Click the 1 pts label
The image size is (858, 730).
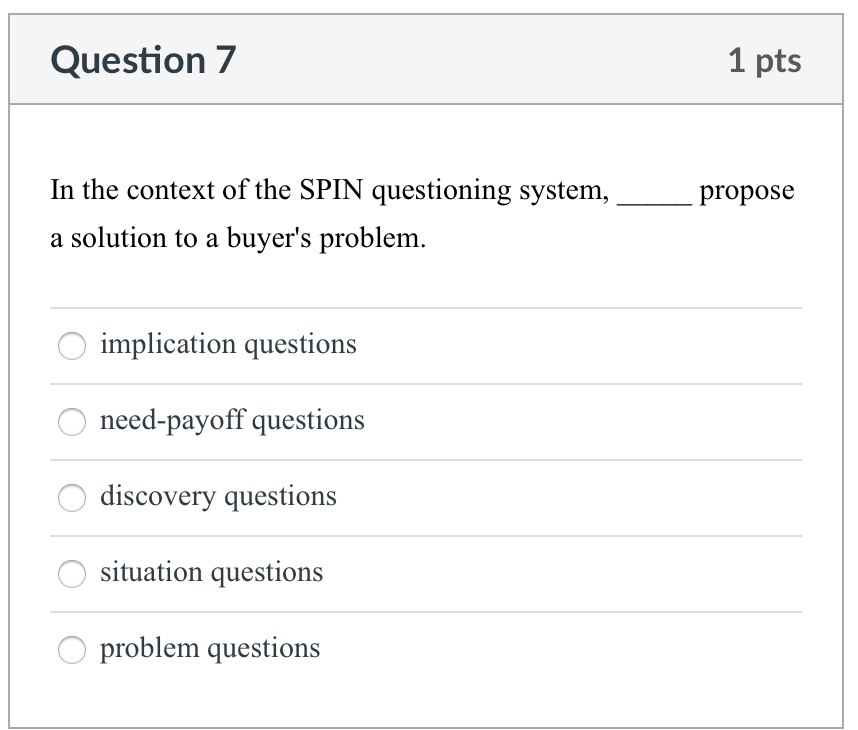click(x=766, y=60)
